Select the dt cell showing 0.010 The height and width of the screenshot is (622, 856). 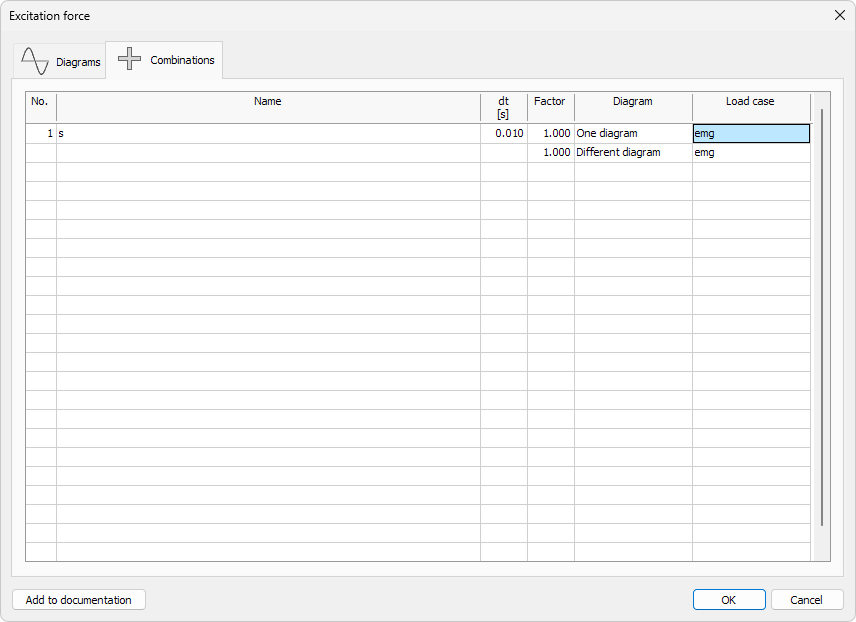pos(503,132)
